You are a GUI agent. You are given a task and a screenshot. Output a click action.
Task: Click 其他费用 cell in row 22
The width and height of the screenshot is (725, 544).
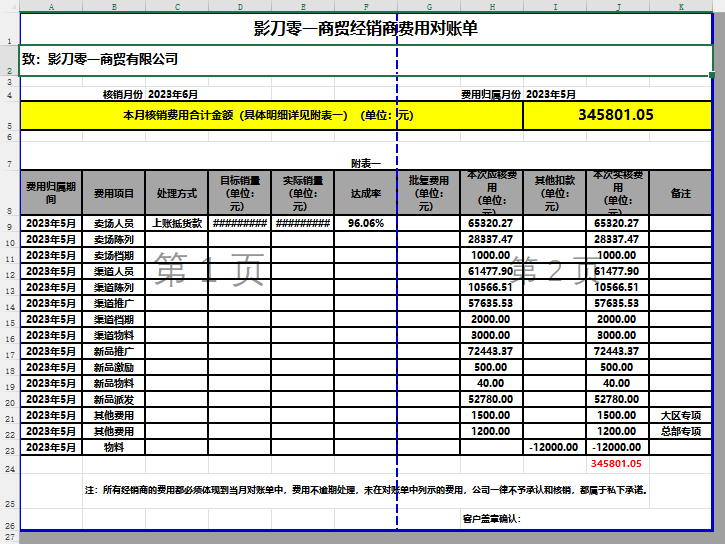pyautogui.click(x=114, y=431)
